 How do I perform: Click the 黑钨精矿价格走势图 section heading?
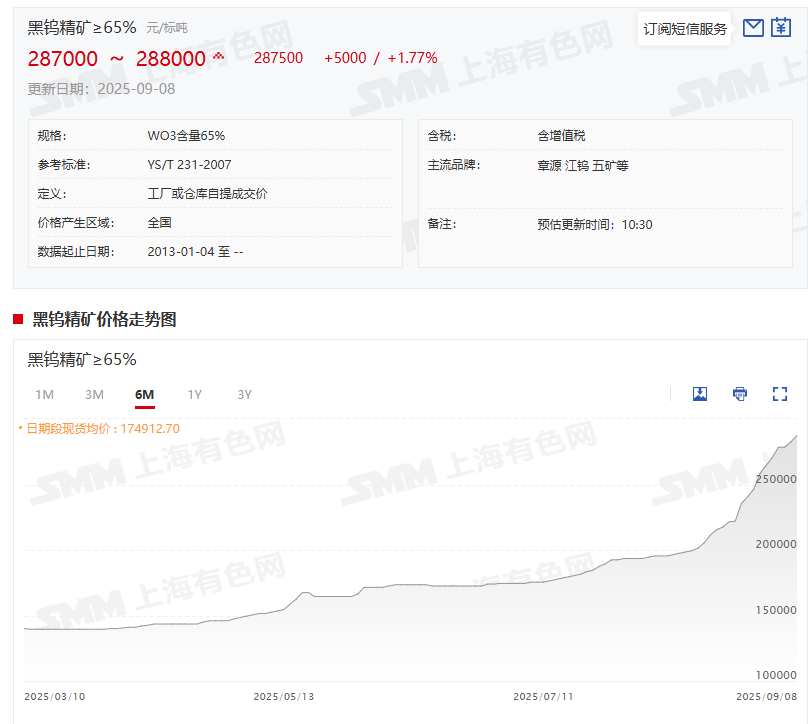coord(104,319)
